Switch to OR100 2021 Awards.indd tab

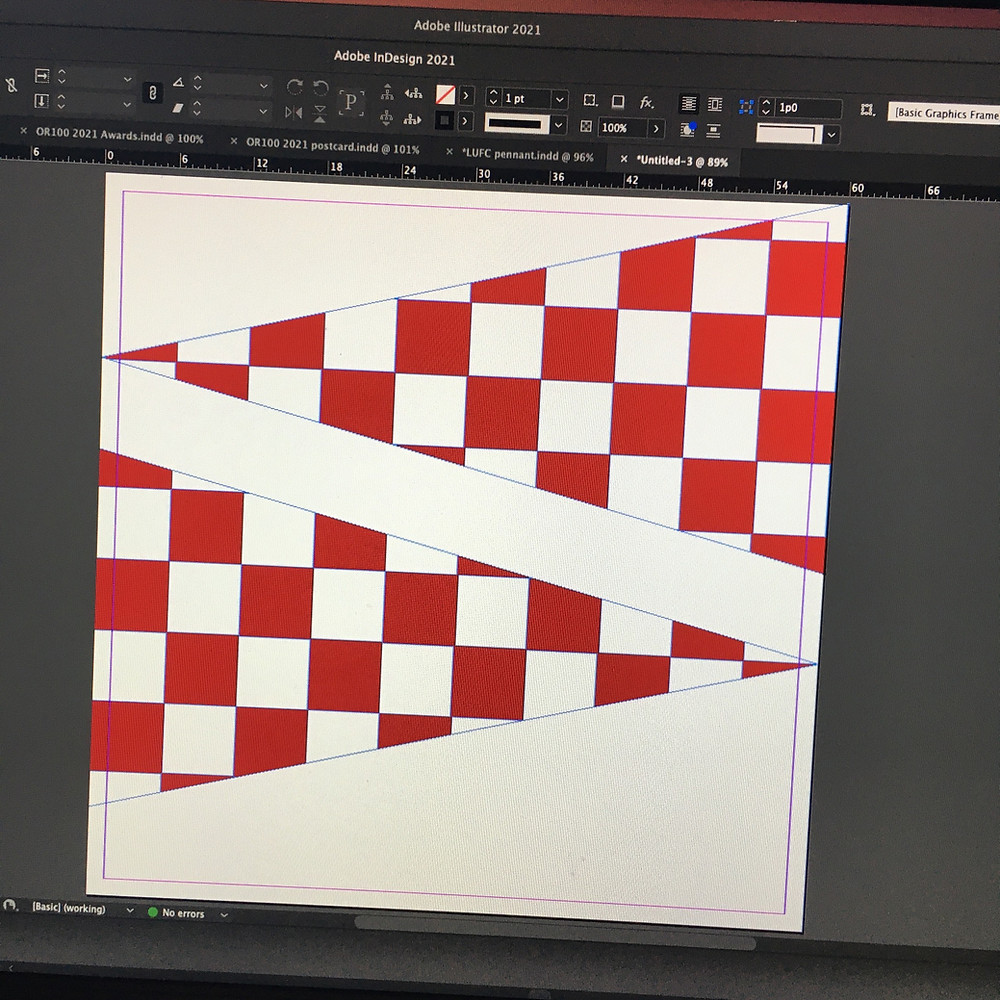point(119,135)
